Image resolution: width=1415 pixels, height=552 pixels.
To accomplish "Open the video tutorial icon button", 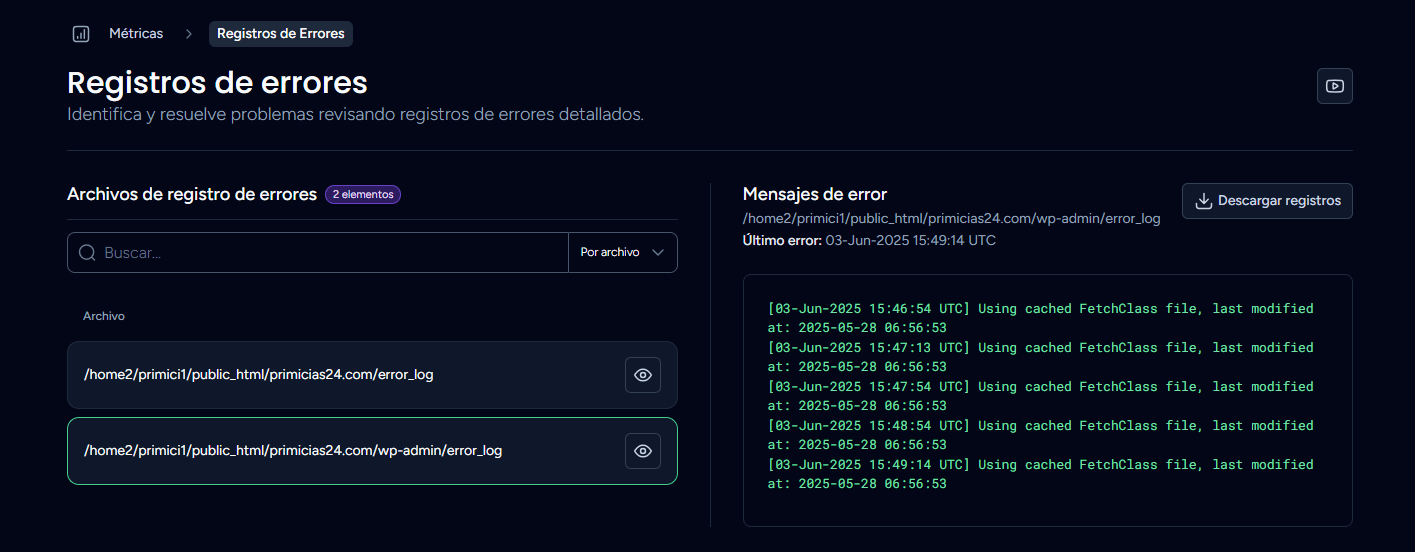I will pyautogui.click(x=1334, y=86).
